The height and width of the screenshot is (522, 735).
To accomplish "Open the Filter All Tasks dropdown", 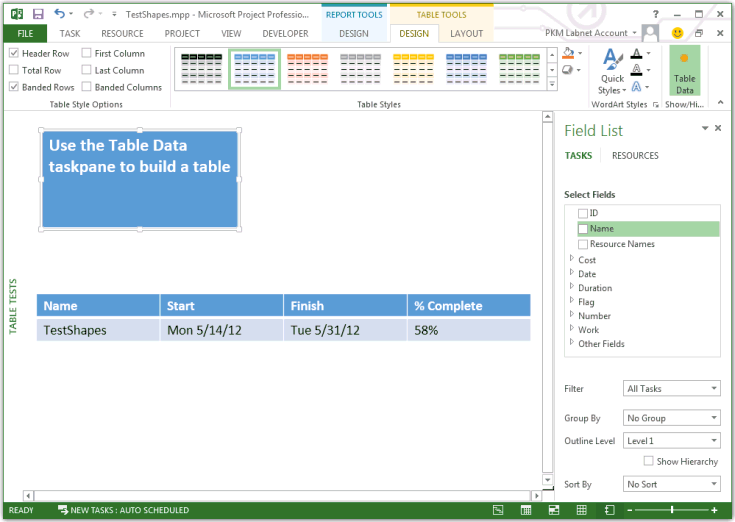I will coord(671,388).
